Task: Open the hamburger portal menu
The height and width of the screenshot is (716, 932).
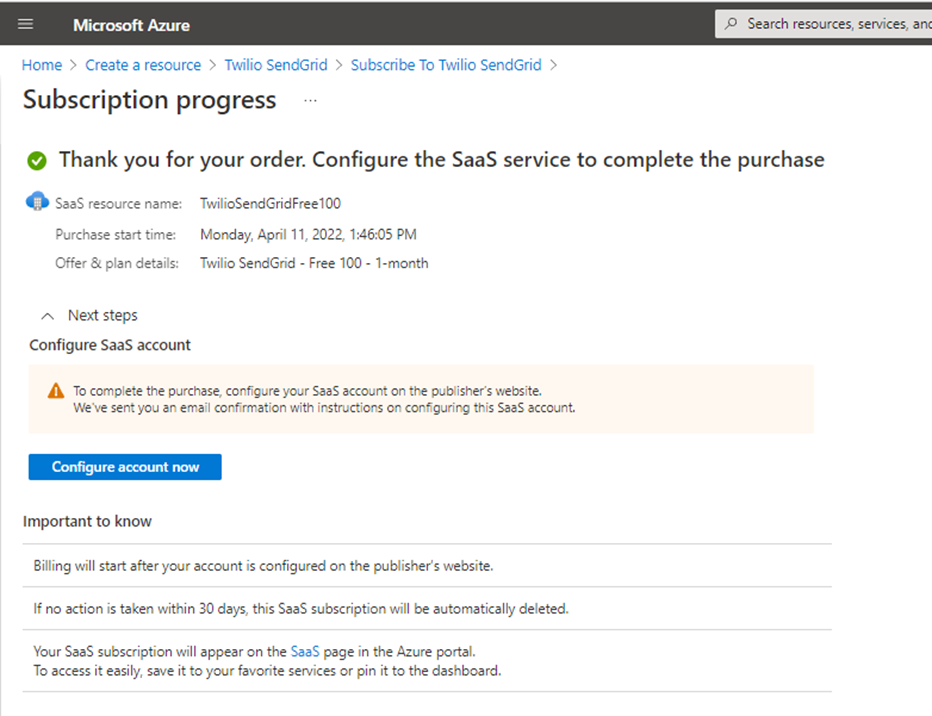Action: coord(26,24)
